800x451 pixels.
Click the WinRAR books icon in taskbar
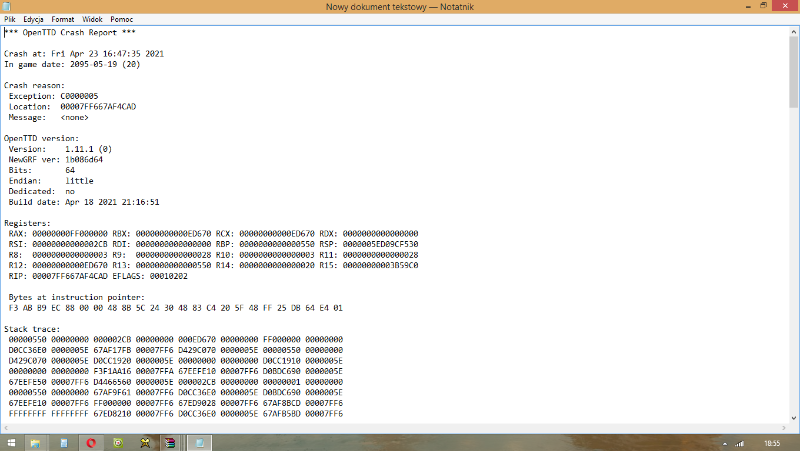169,443
